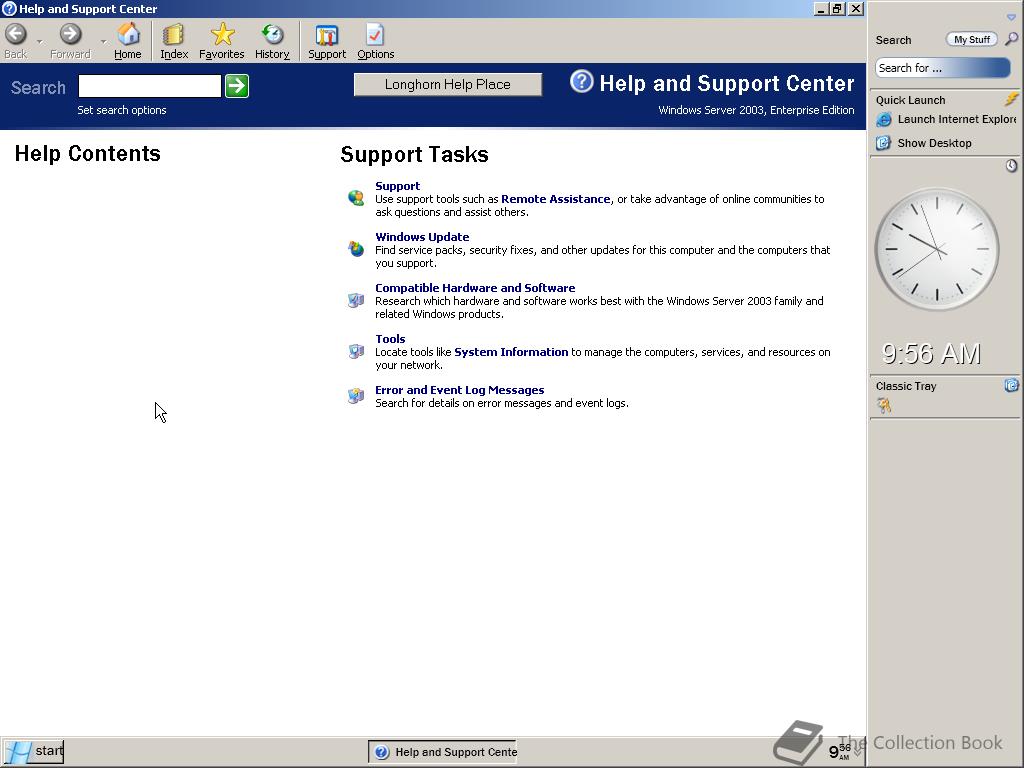The height and width of the screenshot is (768, 1024).
Task: Open the Remote Assistance link
Action: pos(555,199)
